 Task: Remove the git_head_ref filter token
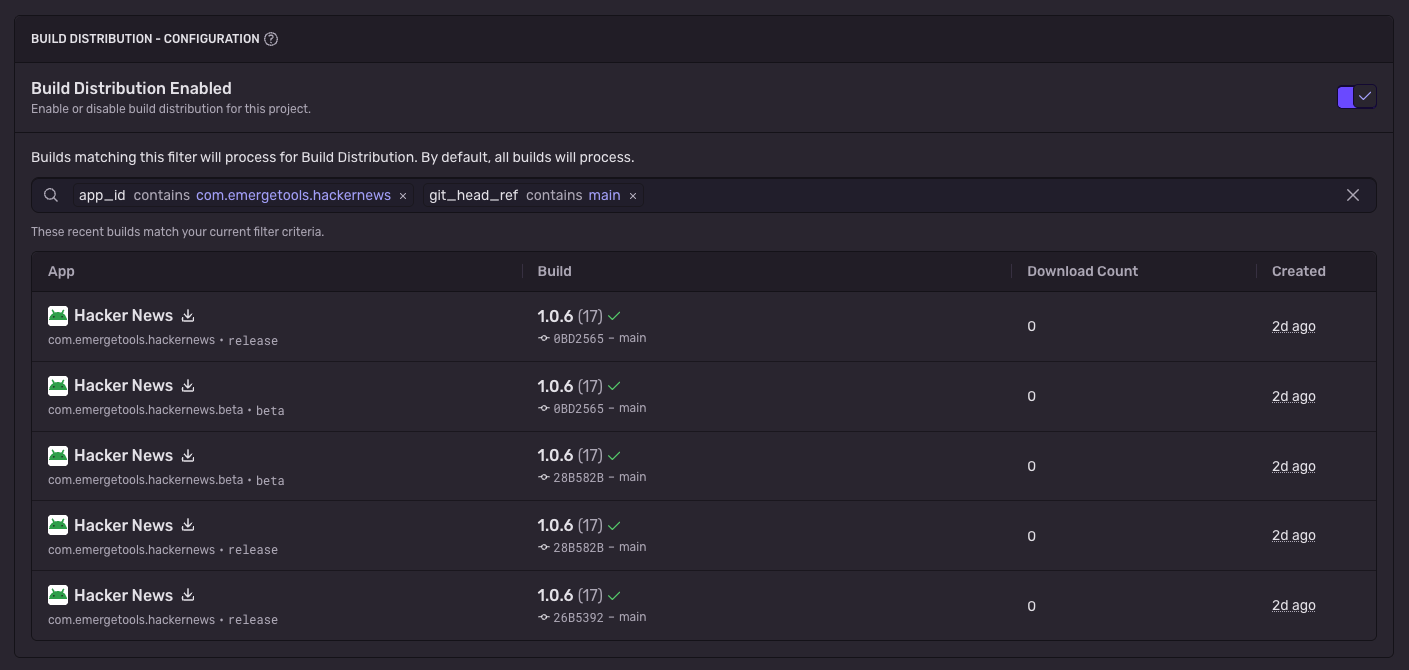[x=632, y=196]
